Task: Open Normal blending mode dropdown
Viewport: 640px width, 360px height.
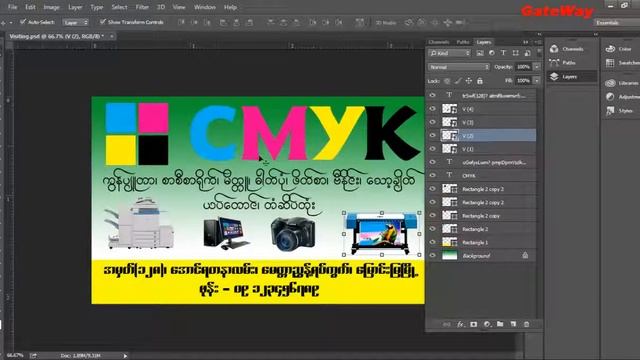Action: pyautogui.click(x=458, y=67)
